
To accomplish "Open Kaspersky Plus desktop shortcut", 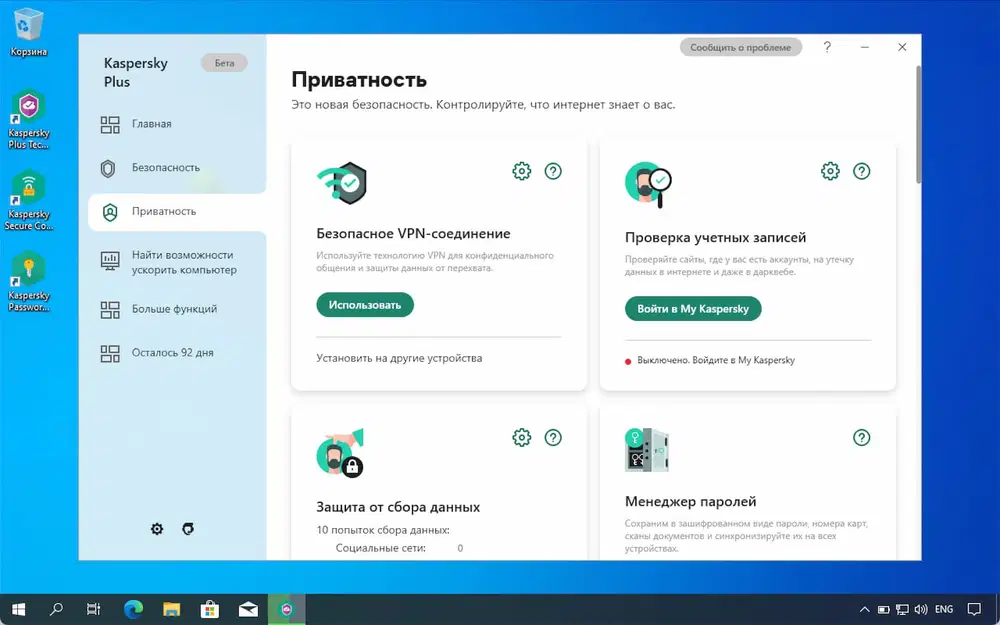I will click(28, 119).
